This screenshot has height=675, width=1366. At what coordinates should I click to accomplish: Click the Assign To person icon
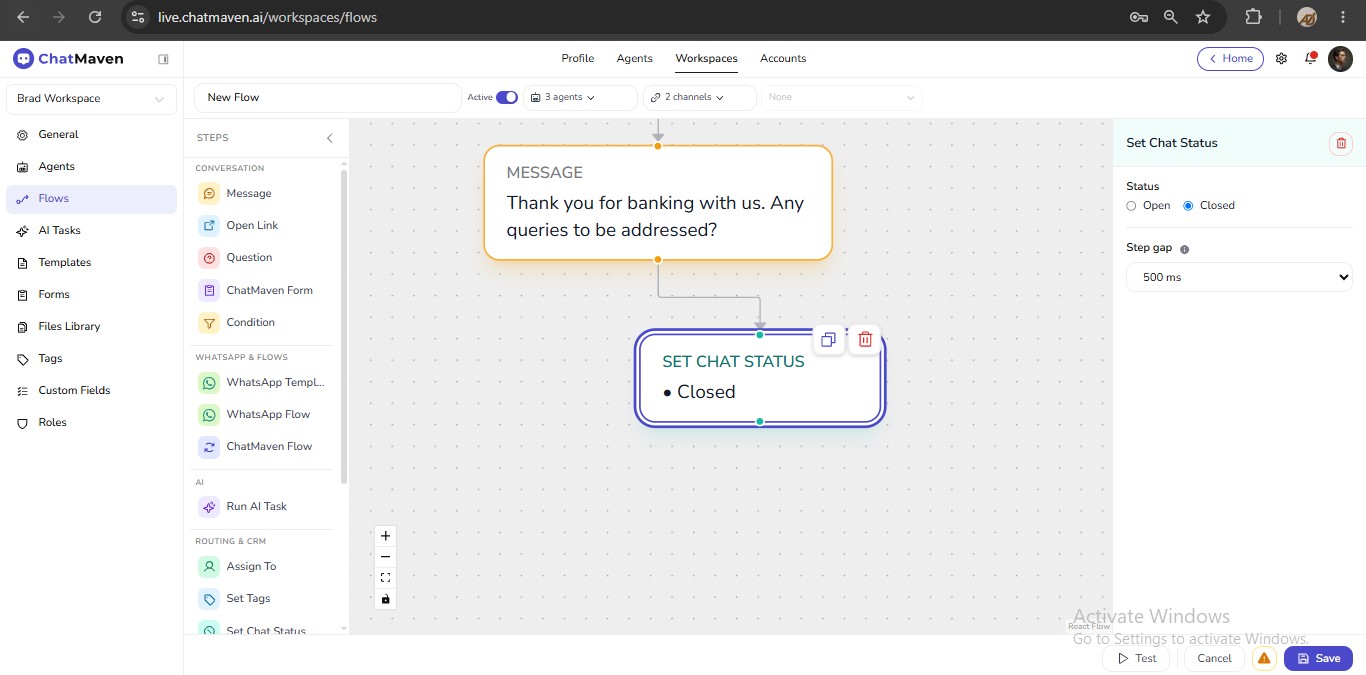209,567
